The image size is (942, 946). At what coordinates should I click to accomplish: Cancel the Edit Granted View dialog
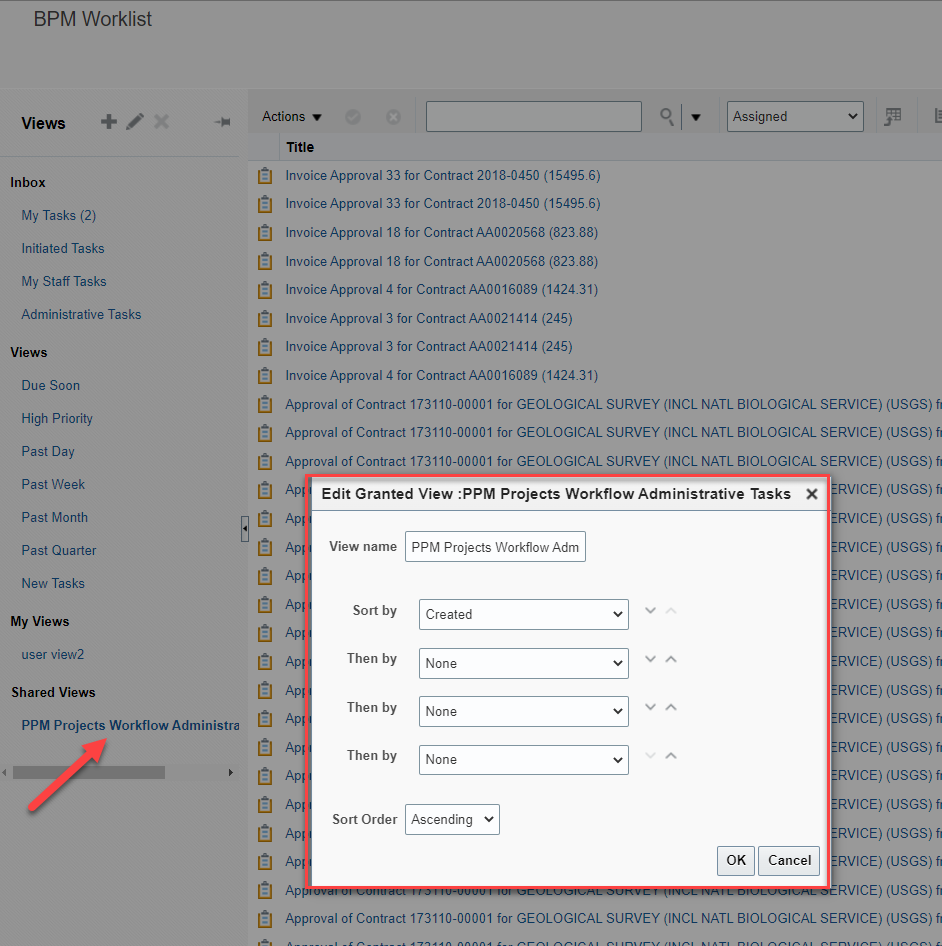pyautogui.click(x=789, y=860)
